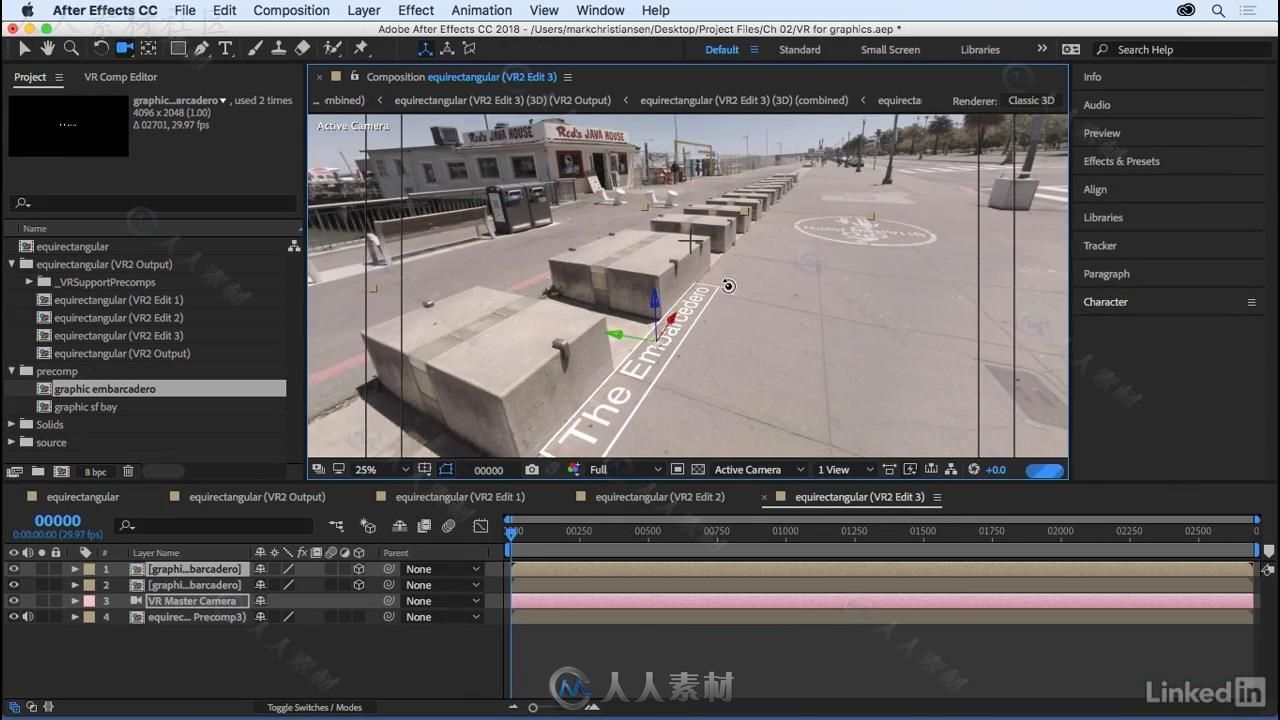Select the Brush tool
Viewport: 1280px width, 720px height.
click(255, 48)
